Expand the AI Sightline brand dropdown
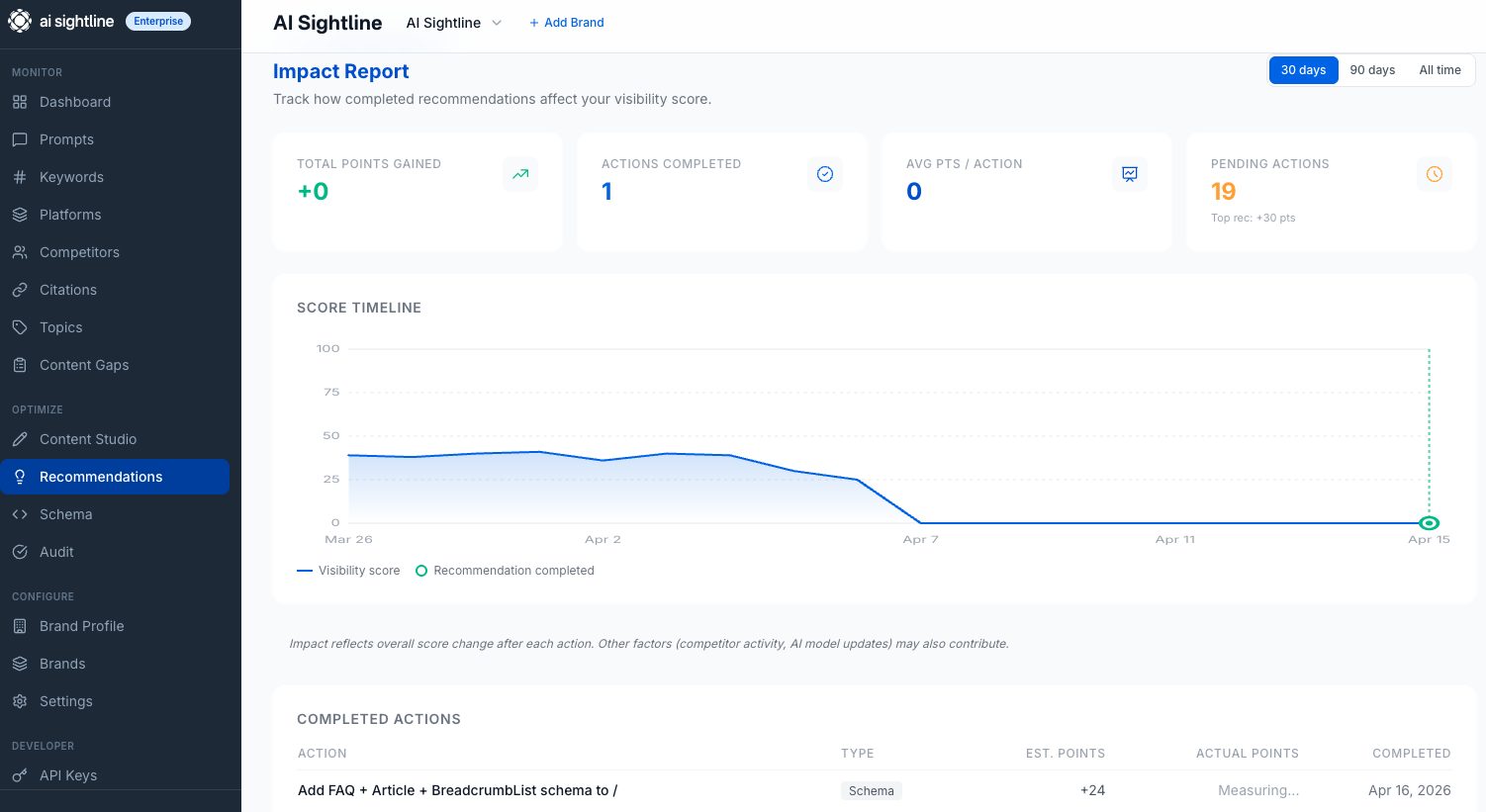Viewport: 1486px width, 812px height. tap(454, 23)
